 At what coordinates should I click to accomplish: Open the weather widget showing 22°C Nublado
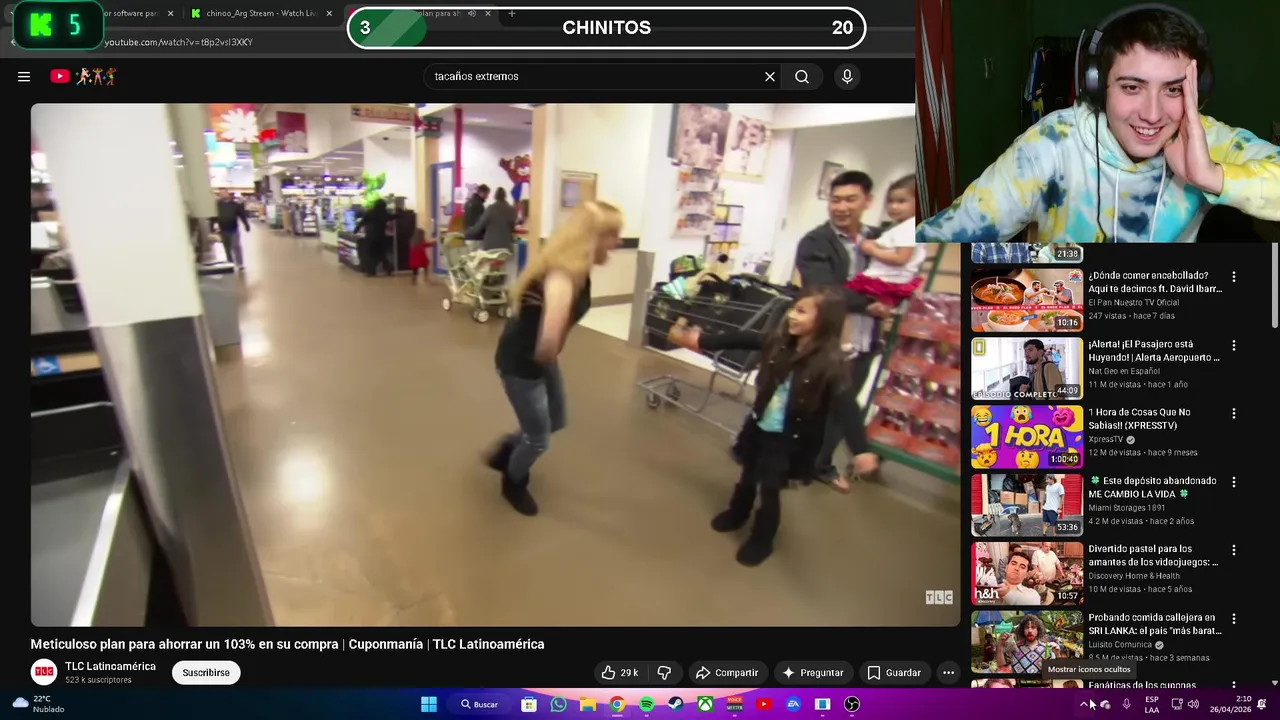pyautogui.click(x=38, y=704)
